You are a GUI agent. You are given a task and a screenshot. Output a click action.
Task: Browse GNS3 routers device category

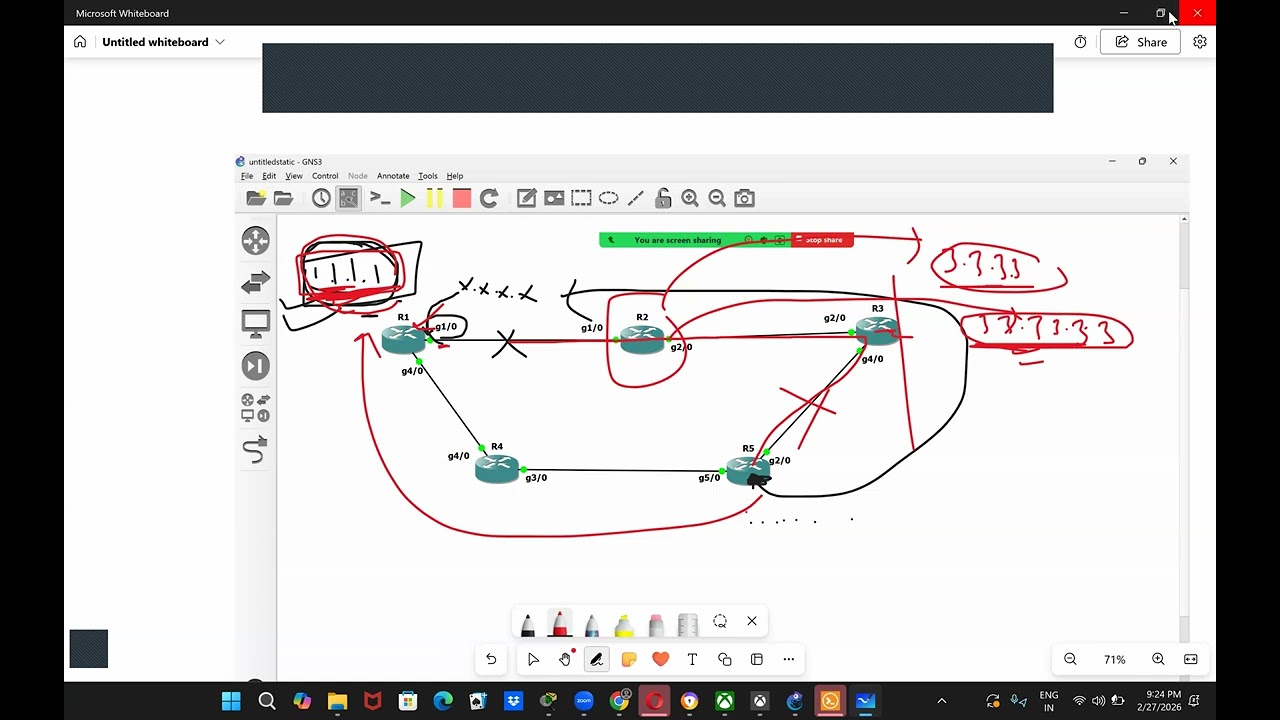tap(256, 240)
